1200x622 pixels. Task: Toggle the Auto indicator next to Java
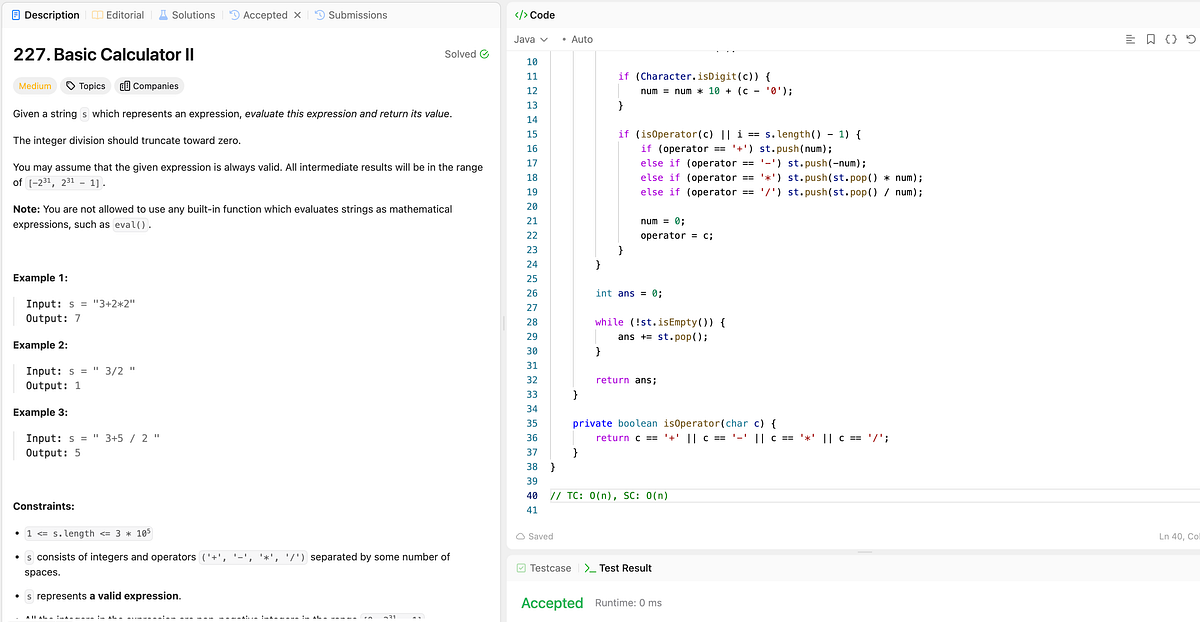pyautogui.click(x=582, y=40)
